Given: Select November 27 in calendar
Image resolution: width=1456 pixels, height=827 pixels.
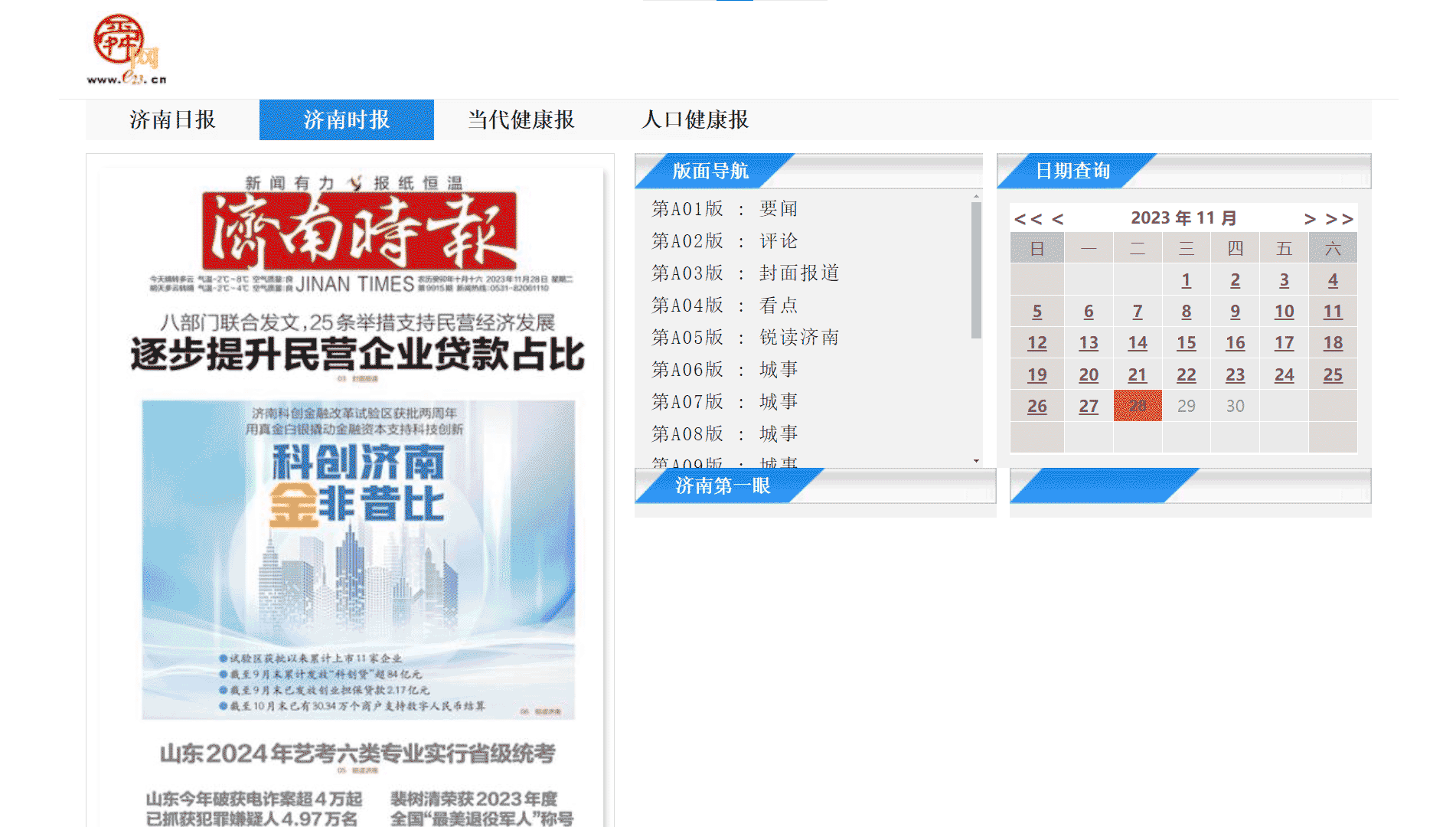Looking at the screenshot, I should [1089, 407].
